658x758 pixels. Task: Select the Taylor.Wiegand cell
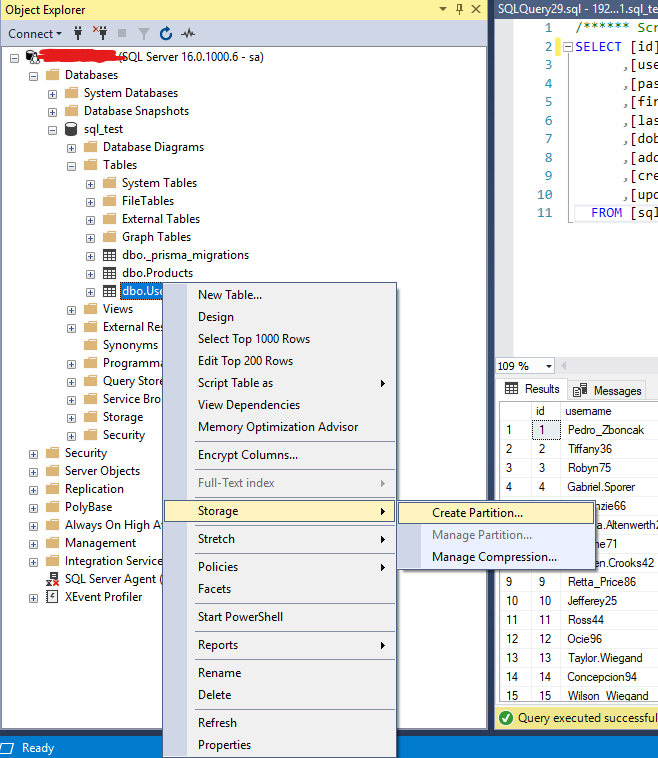click(609, 658)
